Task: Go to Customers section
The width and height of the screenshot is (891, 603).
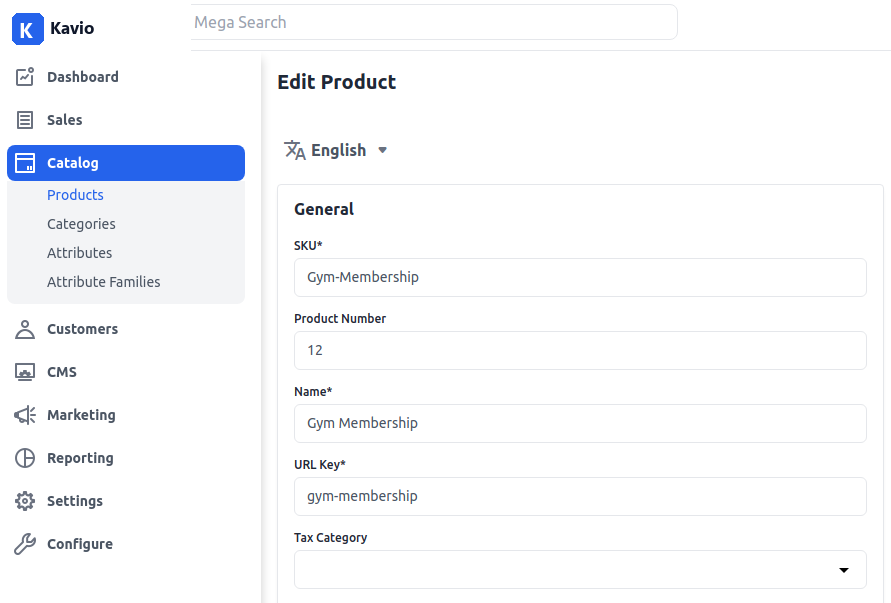Action: [x=82, y=329]
